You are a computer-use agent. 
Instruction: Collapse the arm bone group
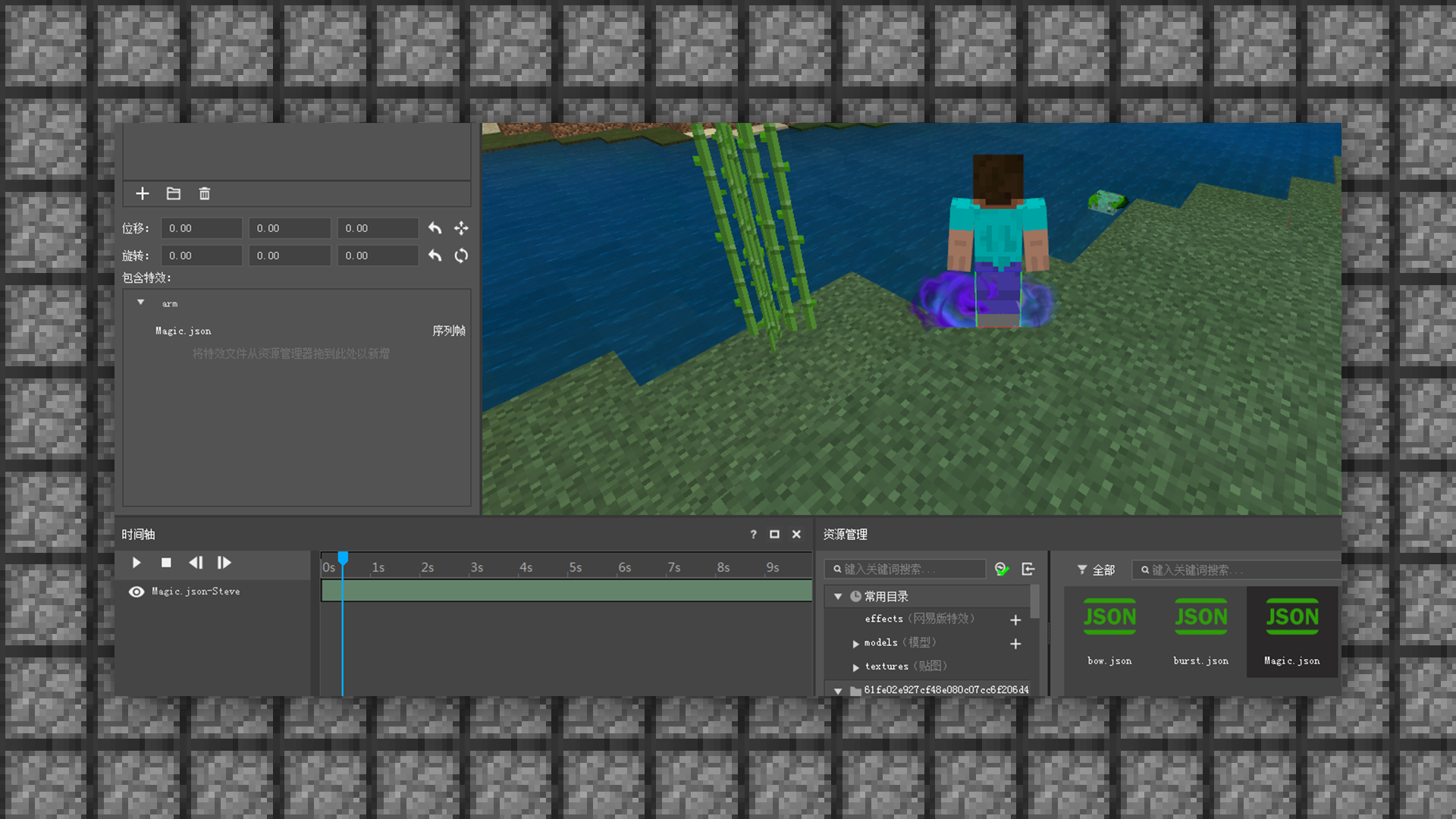point(141,303)
